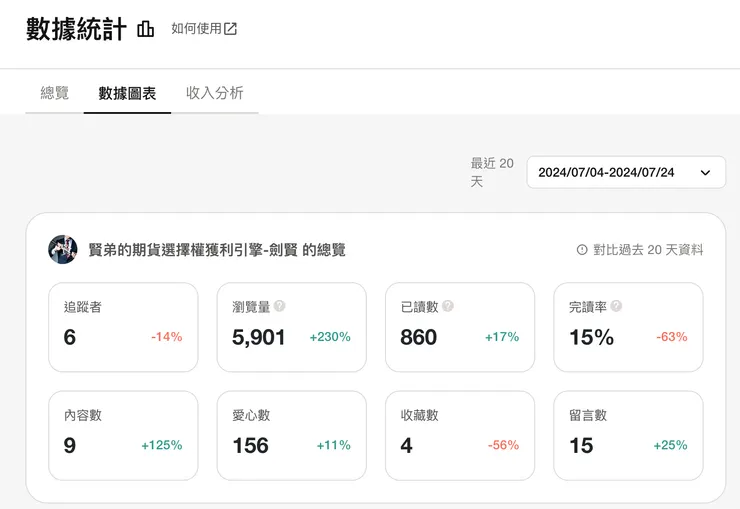Click the 已讀數 value 860
The width and height of the screenshot is (740, 509).
click(x=419, y=337)
